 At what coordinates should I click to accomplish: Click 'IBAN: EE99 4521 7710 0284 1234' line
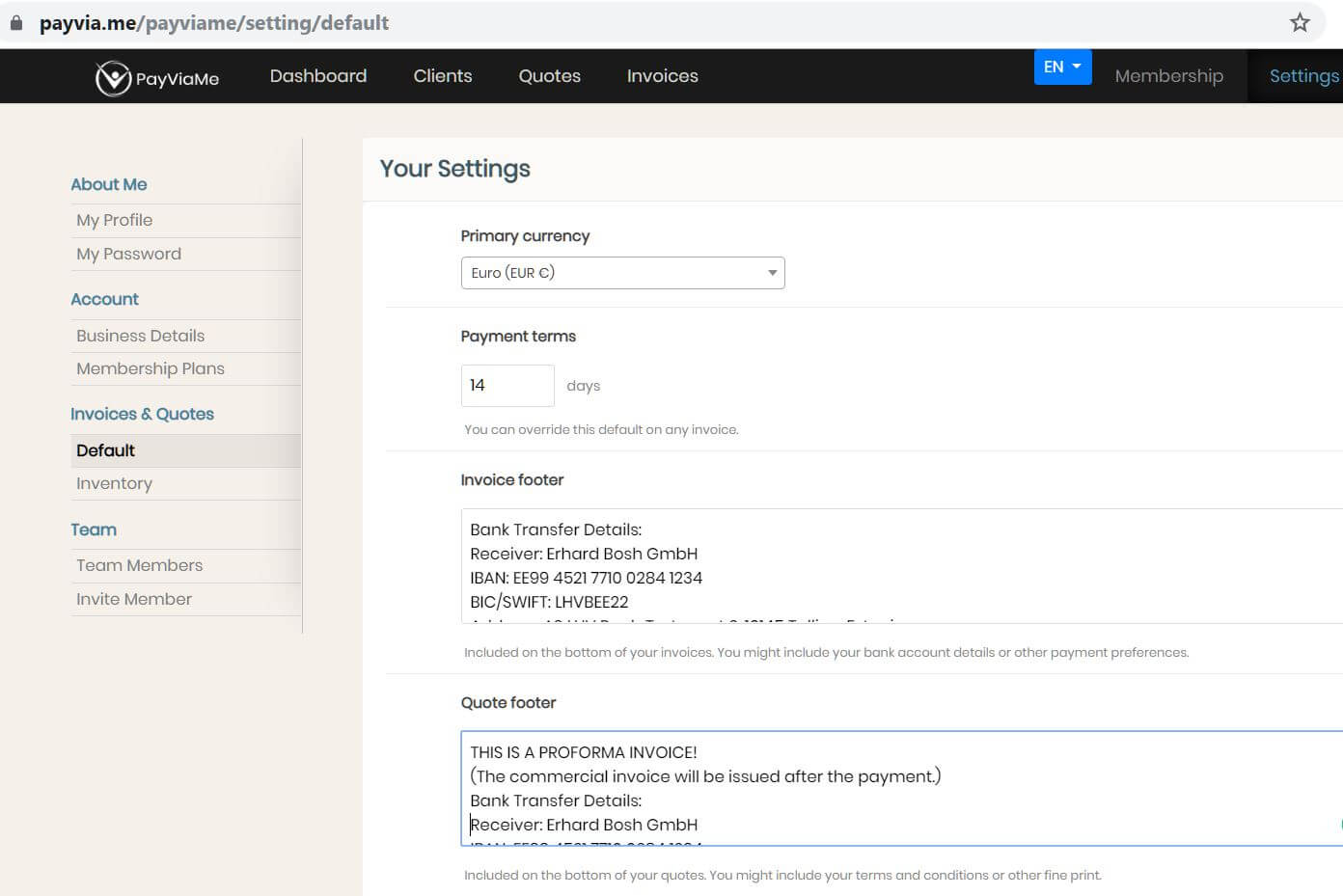tap(586, 578)
